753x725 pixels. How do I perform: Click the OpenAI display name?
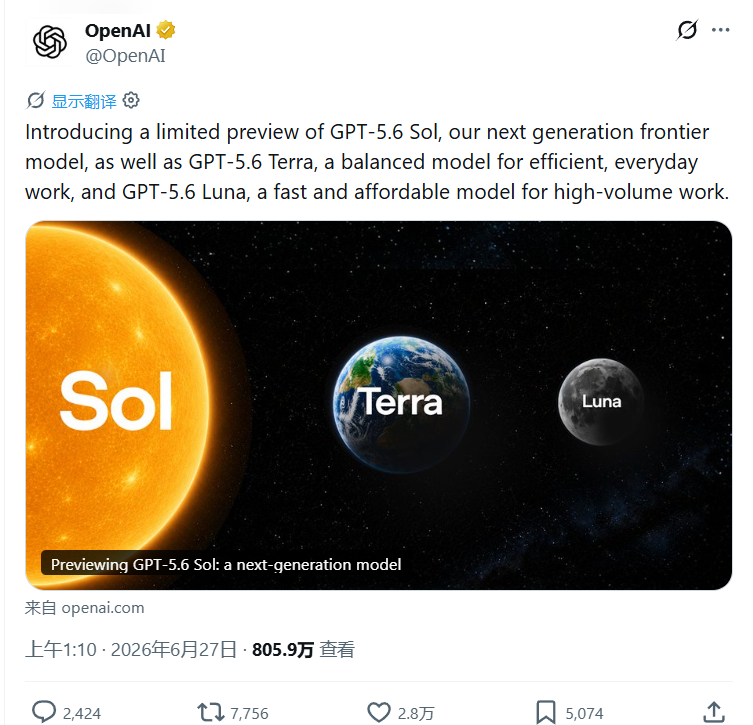click(118, 31)
